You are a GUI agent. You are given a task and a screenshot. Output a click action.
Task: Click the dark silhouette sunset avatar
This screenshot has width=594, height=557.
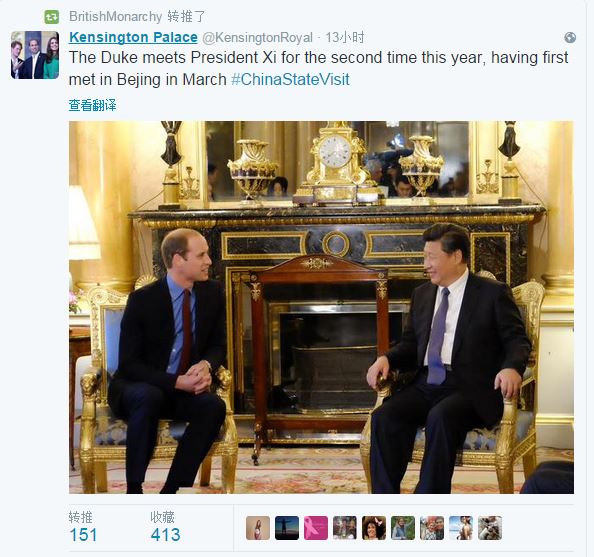[x=287, y=528]
